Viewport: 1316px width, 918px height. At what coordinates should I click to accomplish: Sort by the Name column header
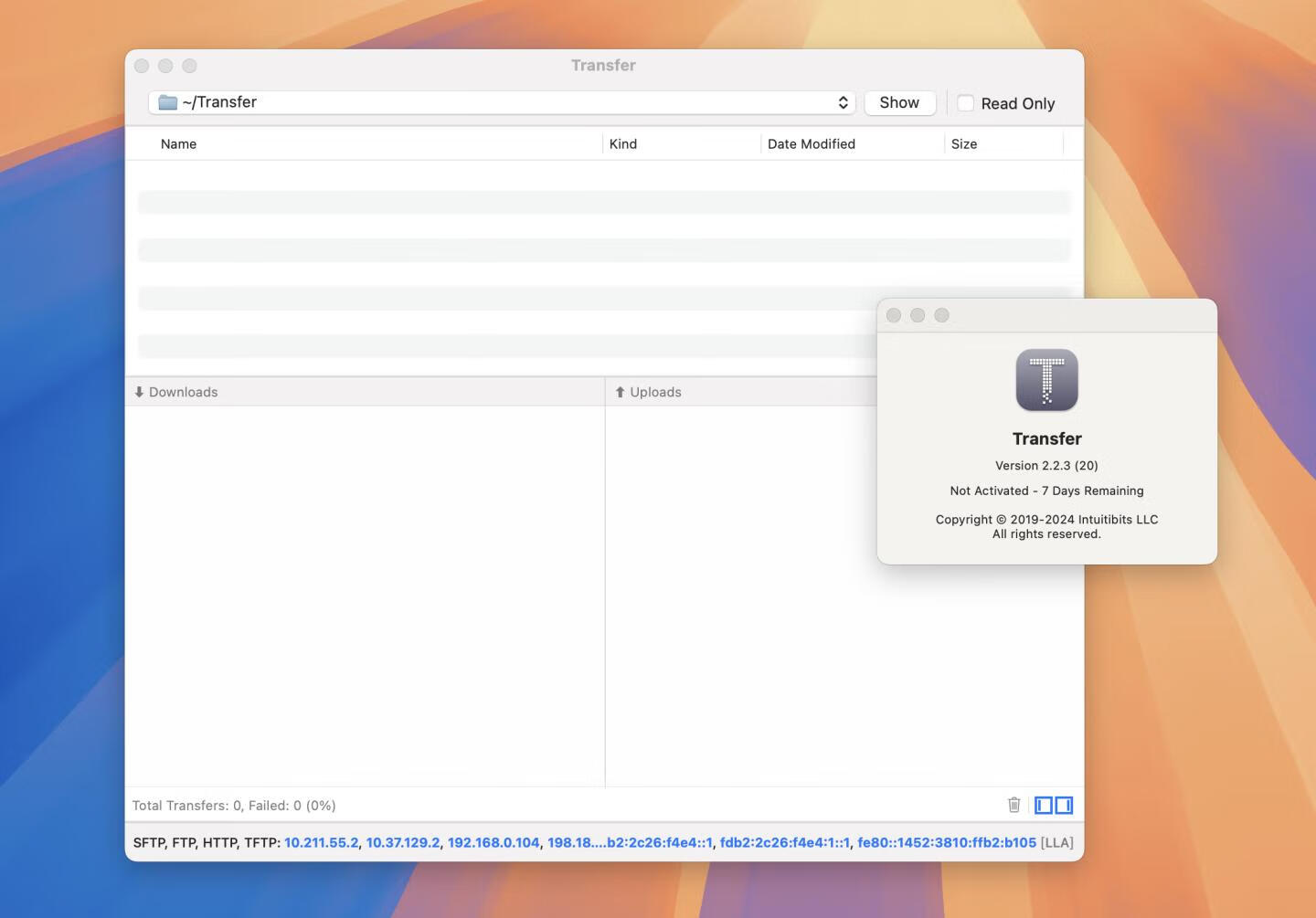(178, 143)
